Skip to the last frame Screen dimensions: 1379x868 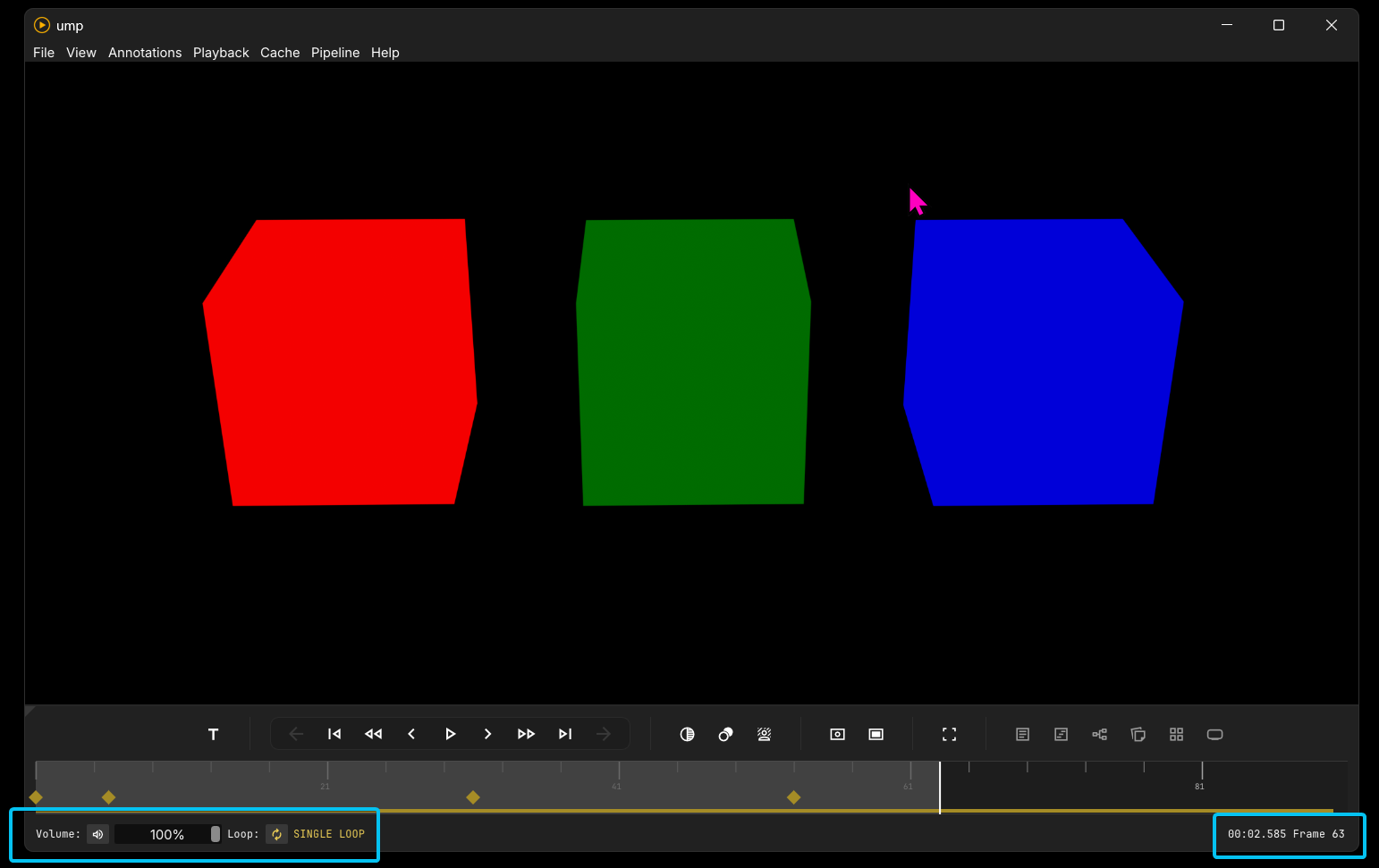565,734
